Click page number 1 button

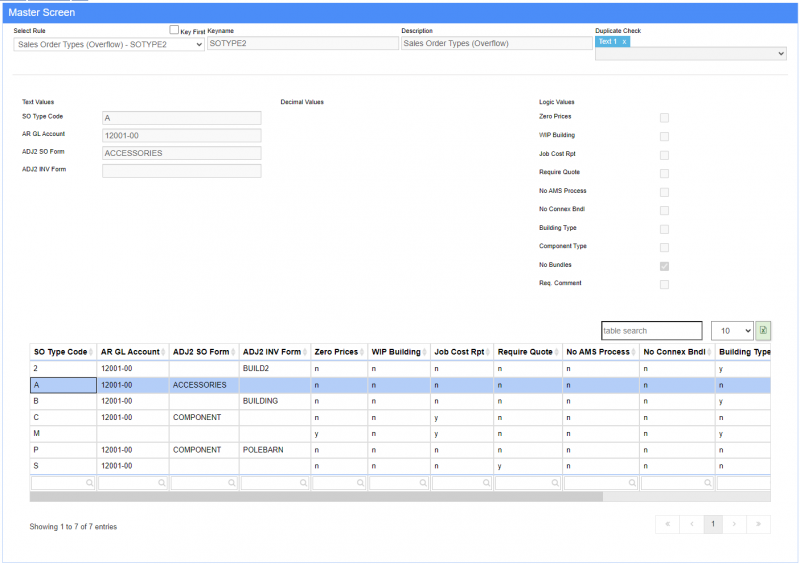click(x=713, y=524)
